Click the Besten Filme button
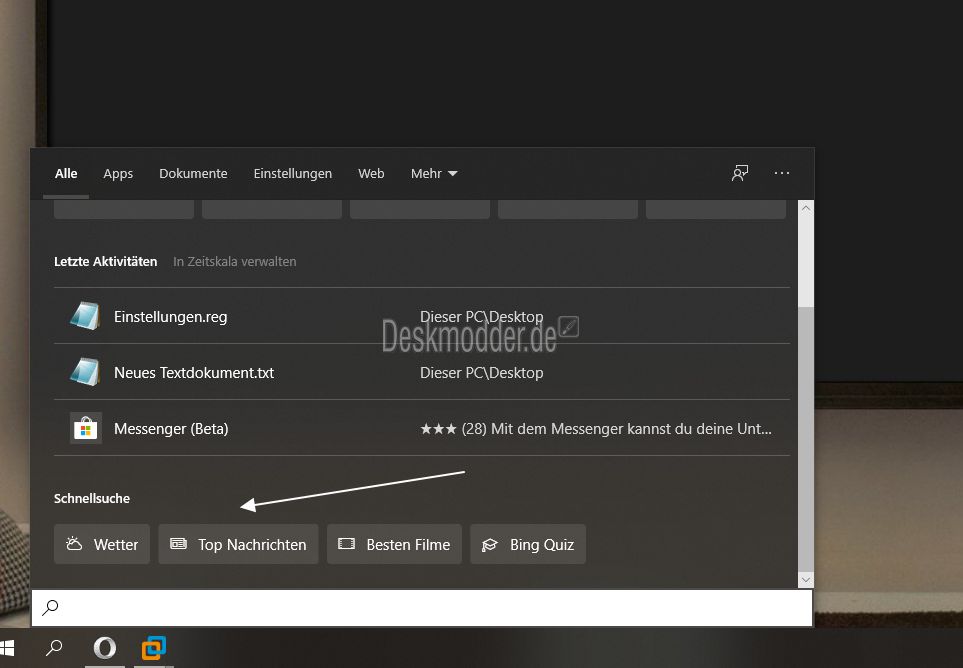The width and height of the screenshot is (963, 668). (x=394, y=544)
